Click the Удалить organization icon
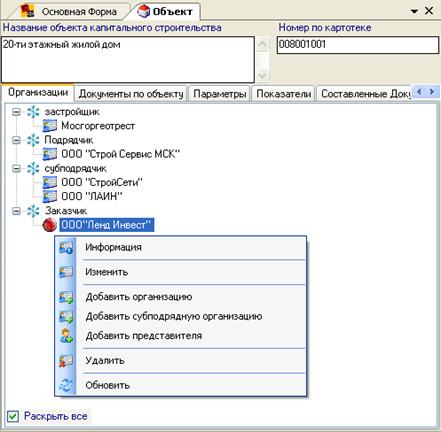This screenshot has width=441, height=432. pyautogui.click(x=66, y=361)
